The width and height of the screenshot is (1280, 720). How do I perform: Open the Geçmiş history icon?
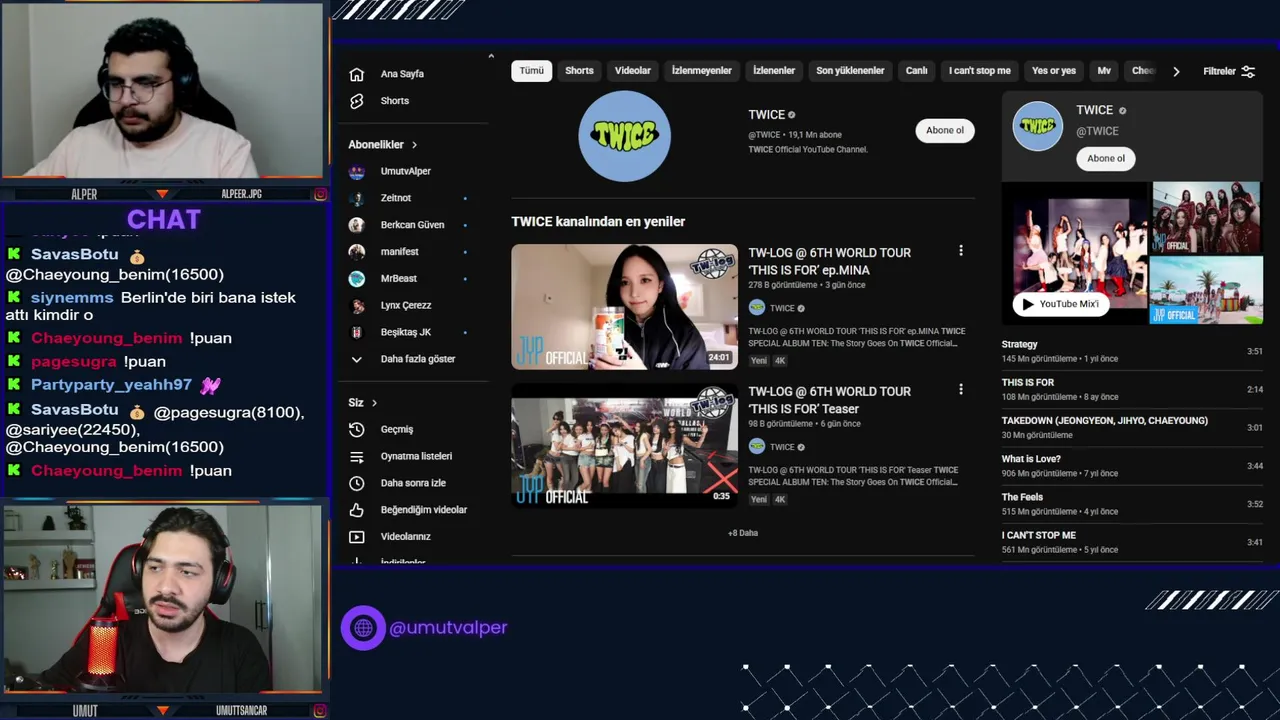tap(356, 429)
